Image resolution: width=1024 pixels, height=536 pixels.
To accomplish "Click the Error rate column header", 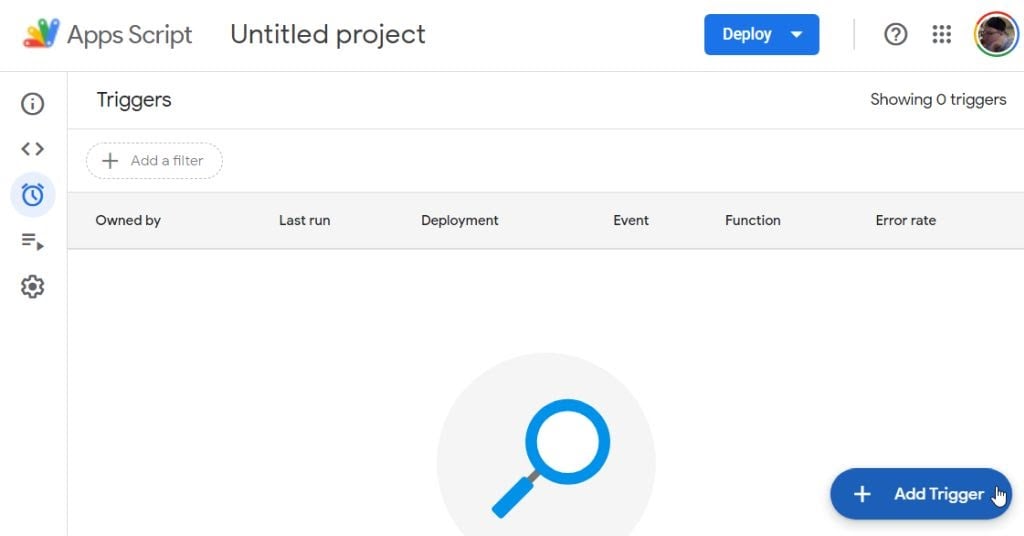I will pos(905,220).
